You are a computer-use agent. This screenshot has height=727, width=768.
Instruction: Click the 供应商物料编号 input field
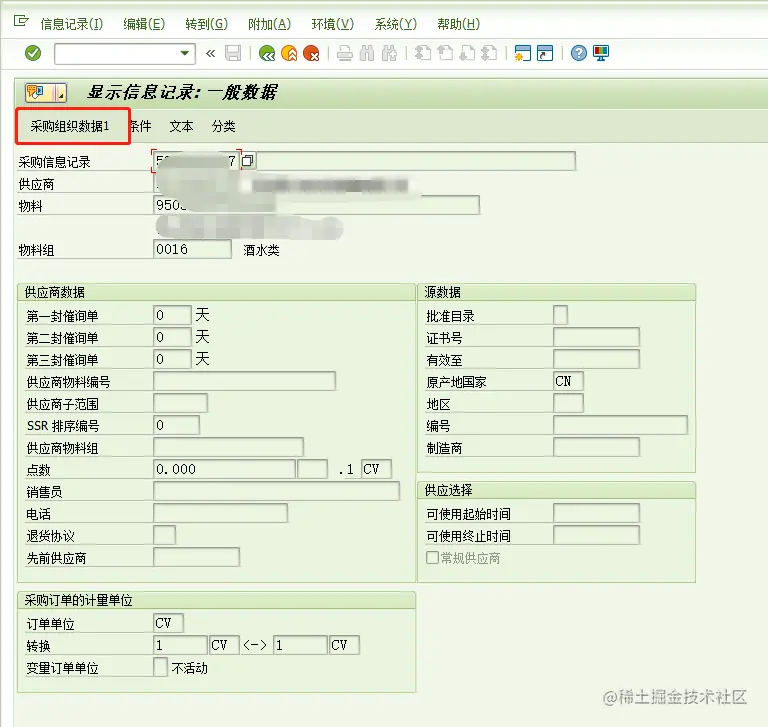(x=244, y=381)
